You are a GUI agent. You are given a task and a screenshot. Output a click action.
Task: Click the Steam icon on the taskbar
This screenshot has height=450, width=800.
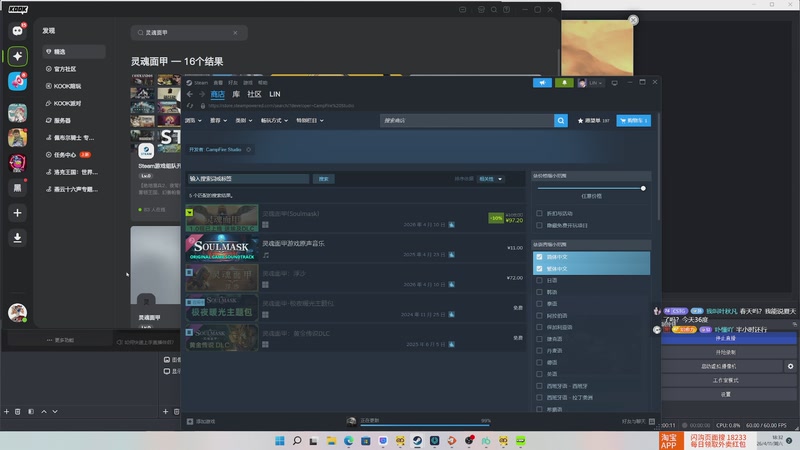pos(417,441)
